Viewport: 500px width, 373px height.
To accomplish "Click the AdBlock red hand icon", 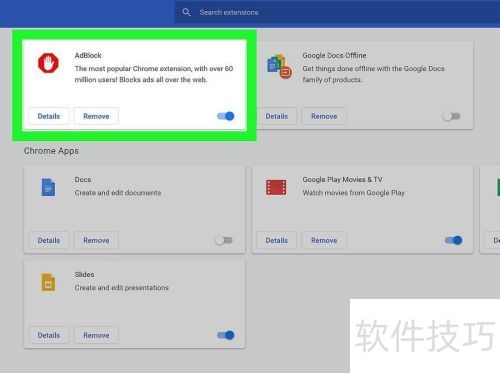I will (48, 63).
